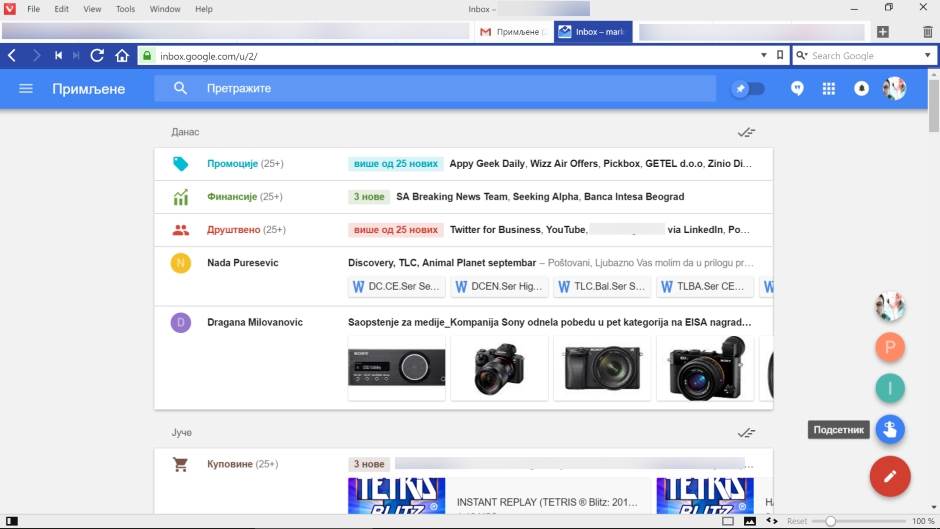The height and width of the screenshot is (529, 940).
Task: Mark all of today's mail as done
Action: [x=745, y=132]
